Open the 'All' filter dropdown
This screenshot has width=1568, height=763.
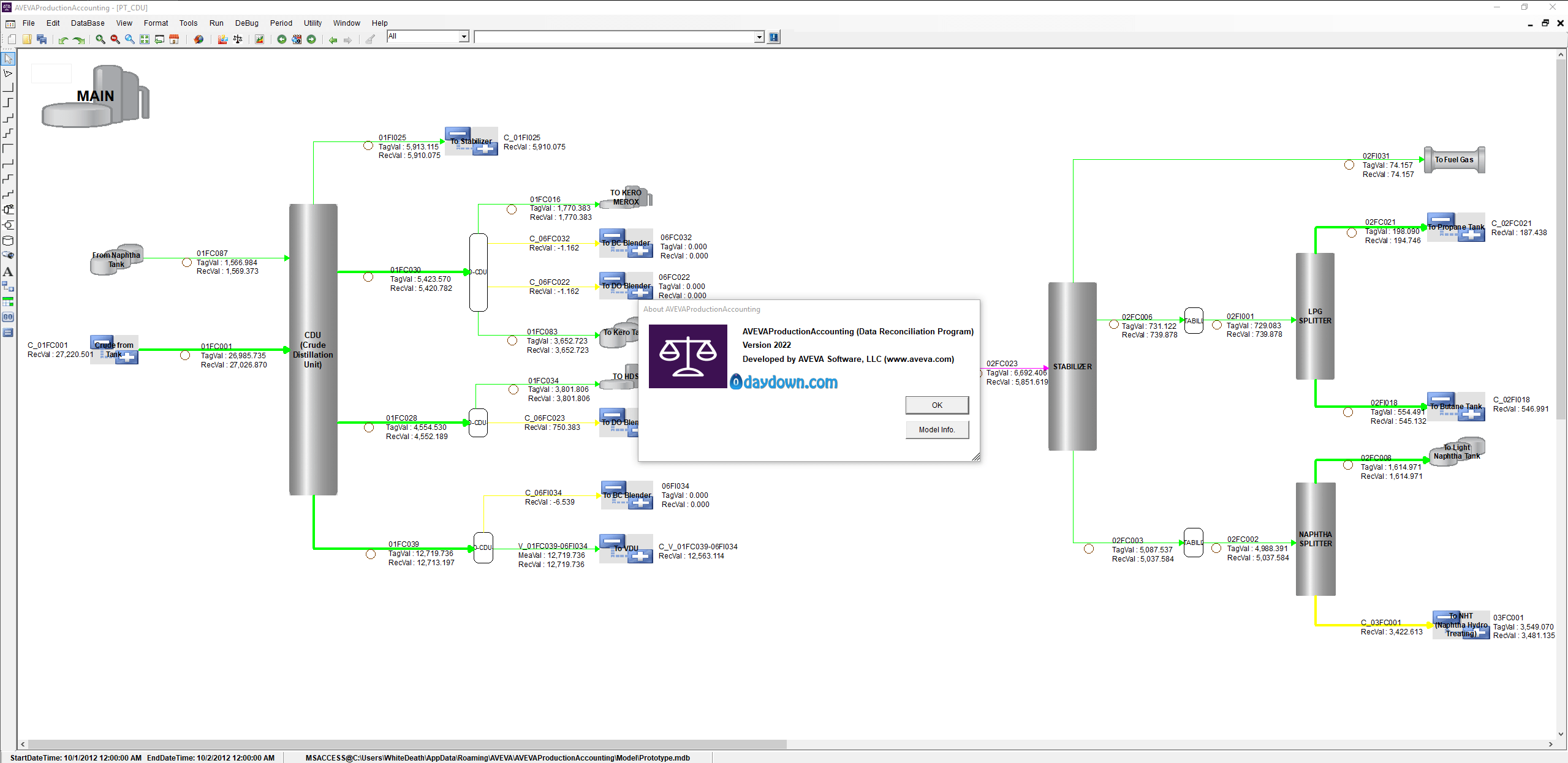click(x=464, y=37)
